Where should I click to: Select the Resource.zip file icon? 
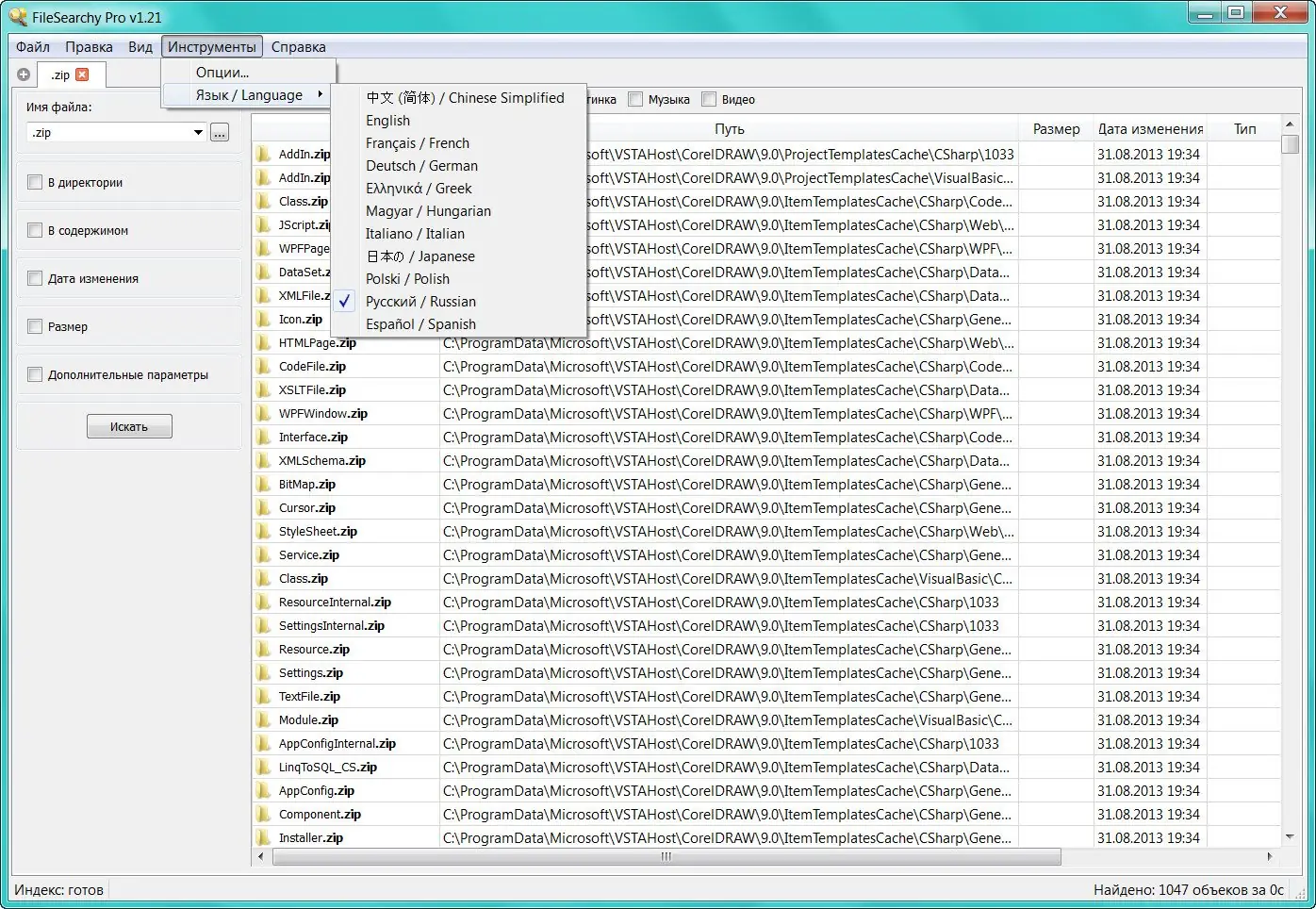click(264, 649)
